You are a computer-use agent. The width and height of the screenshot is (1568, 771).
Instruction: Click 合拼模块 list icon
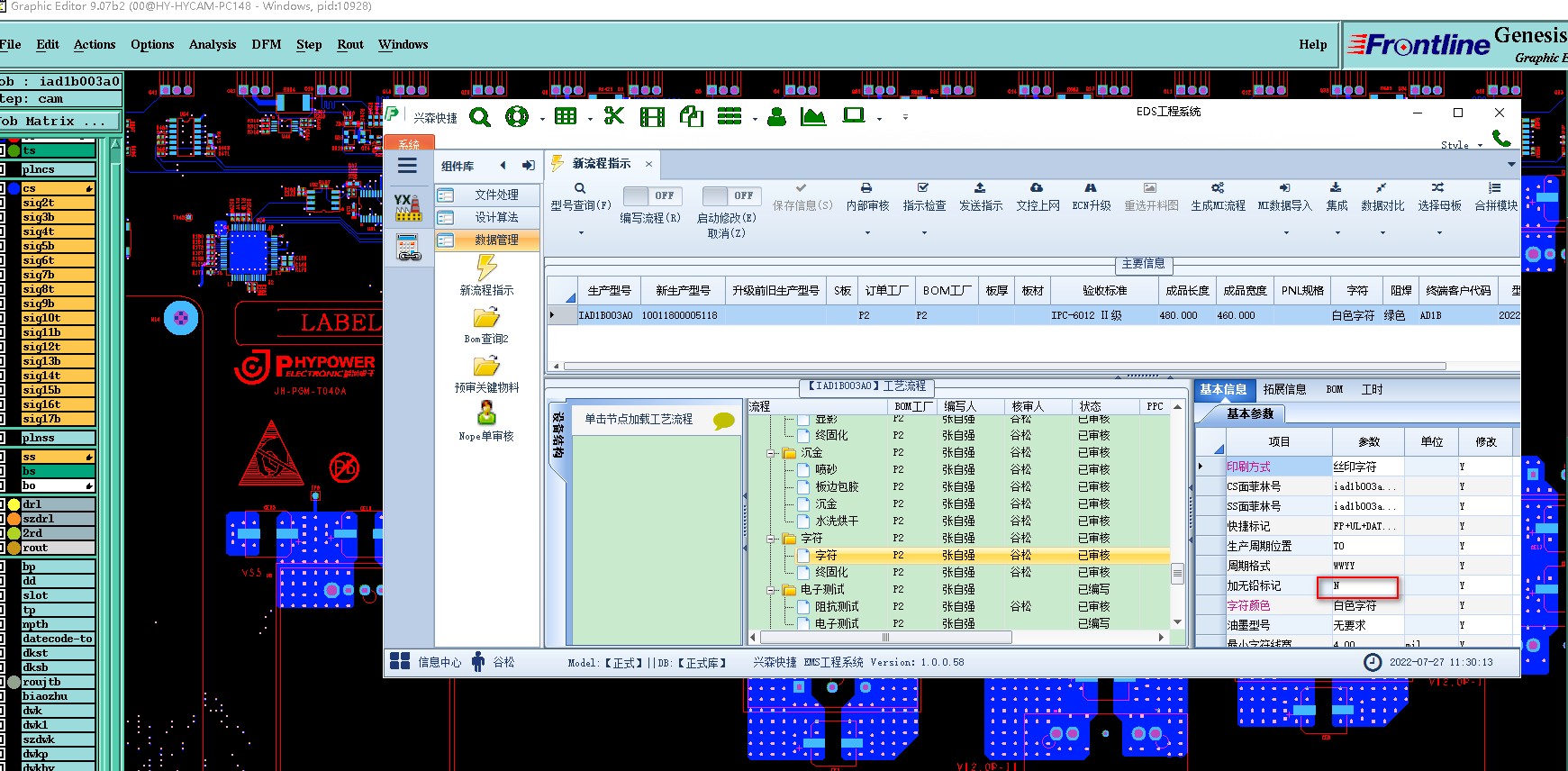[x=1494, y=188]
